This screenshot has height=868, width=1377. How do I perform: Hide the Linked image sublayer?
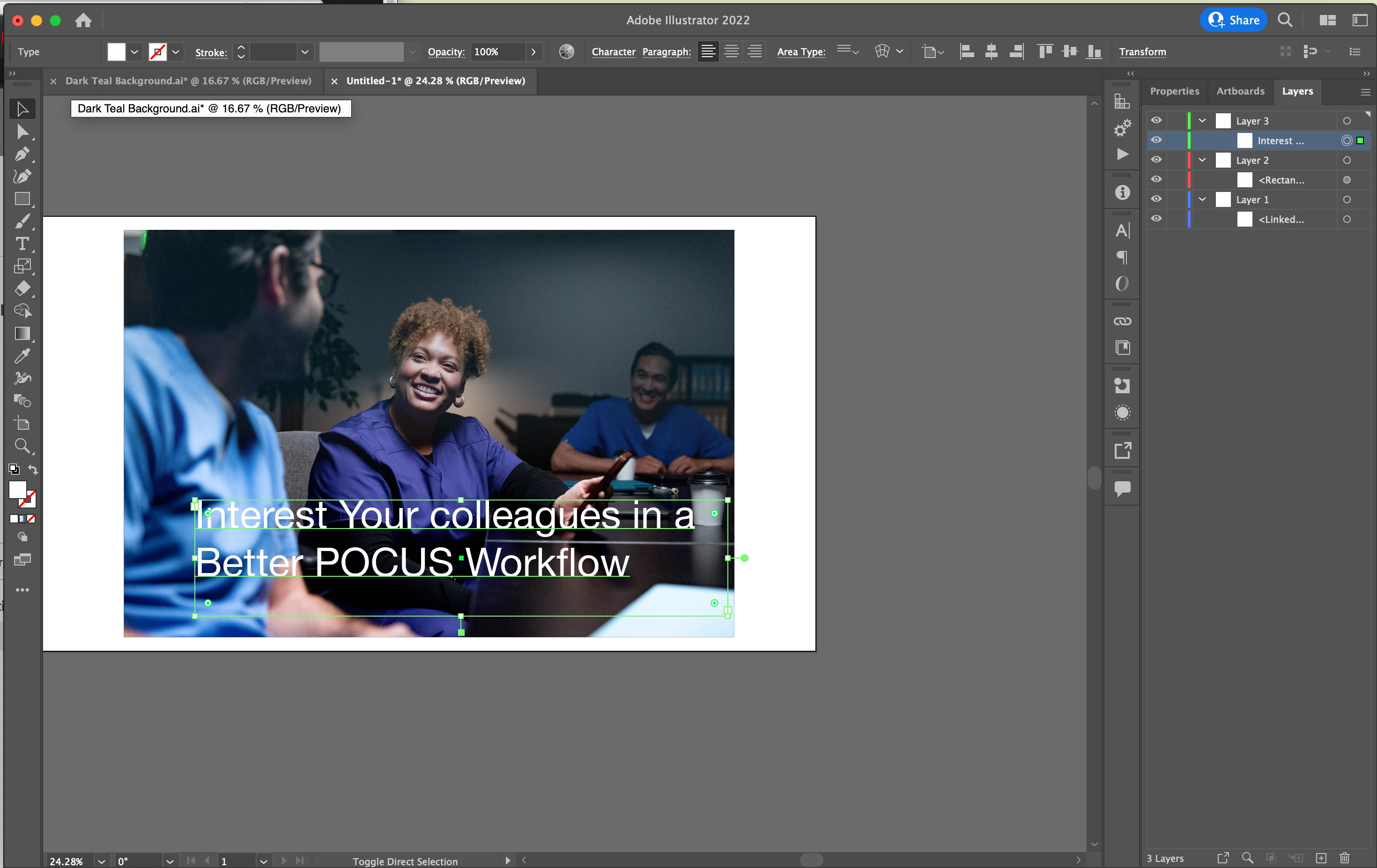[x=1156, y=219]
